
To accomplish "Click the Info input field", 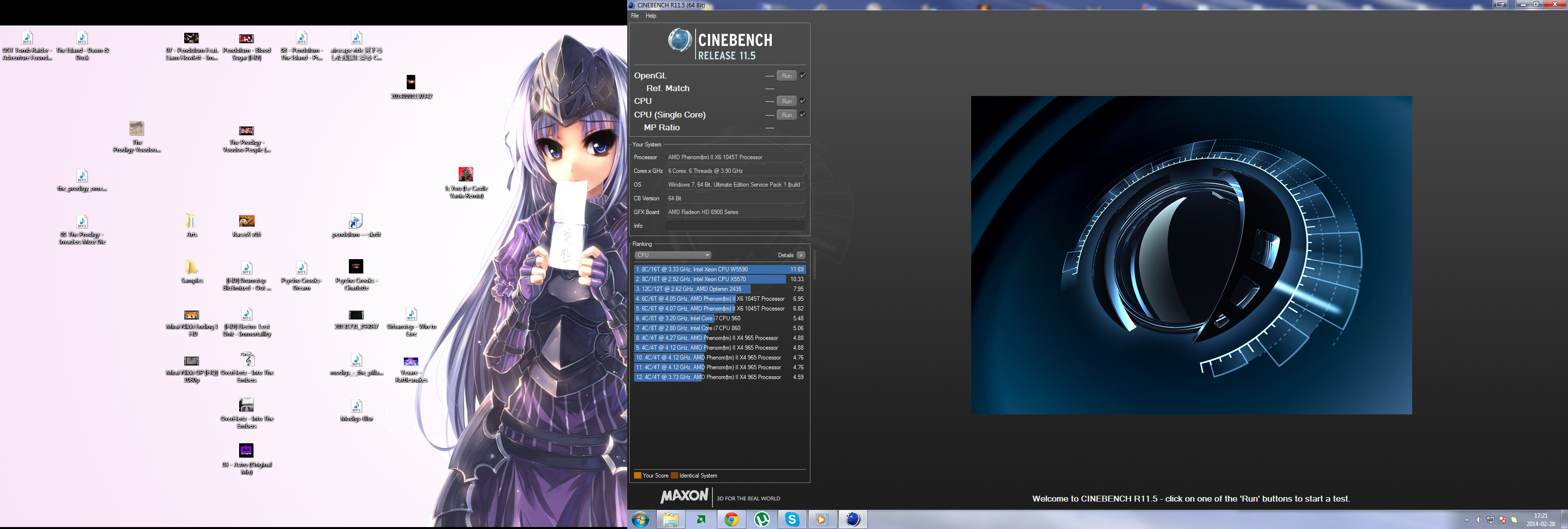I will coord(735,226).
